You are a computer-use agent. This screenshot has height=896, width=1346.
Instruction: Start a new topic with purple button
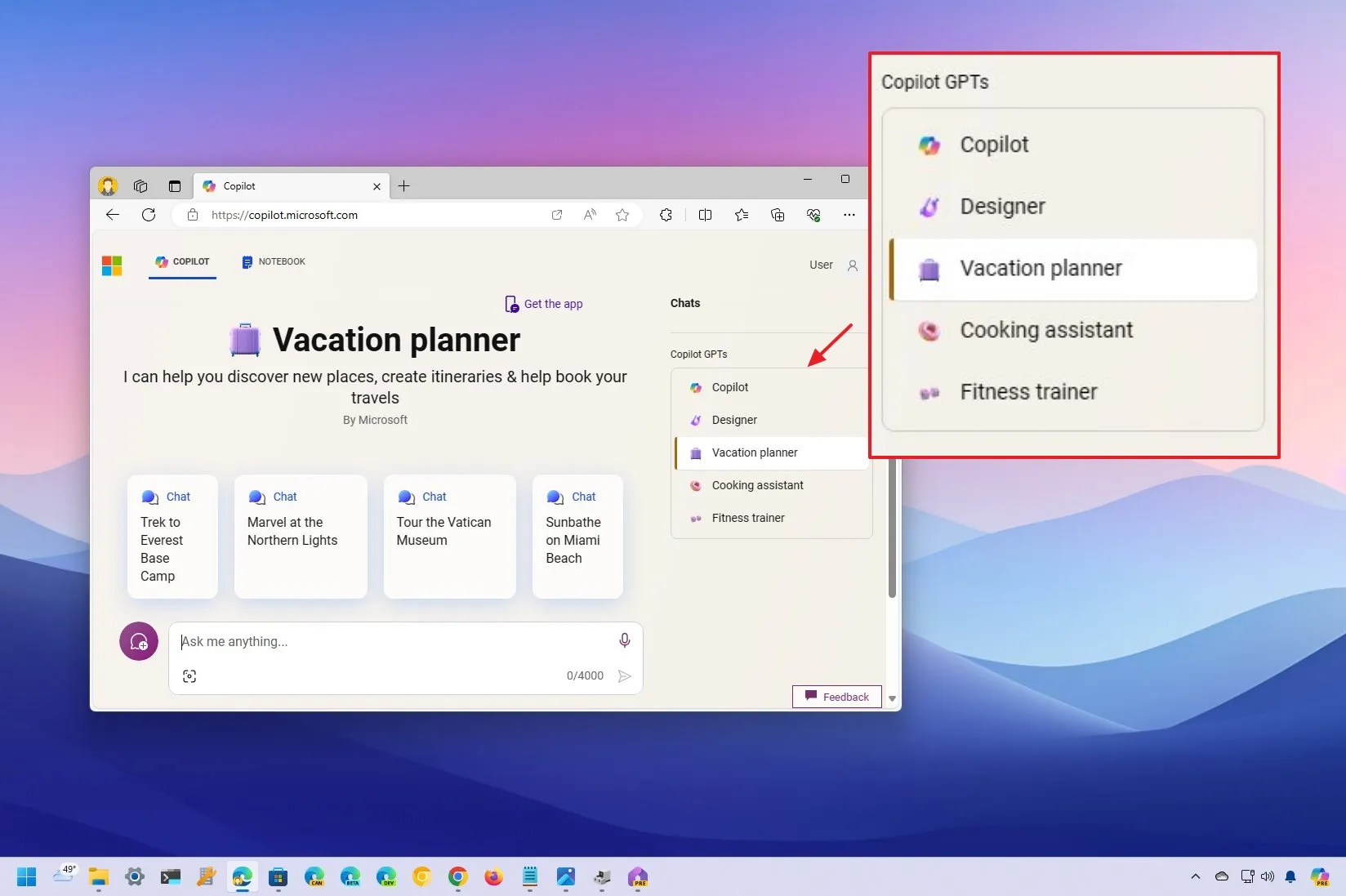(x=139, y=641)
